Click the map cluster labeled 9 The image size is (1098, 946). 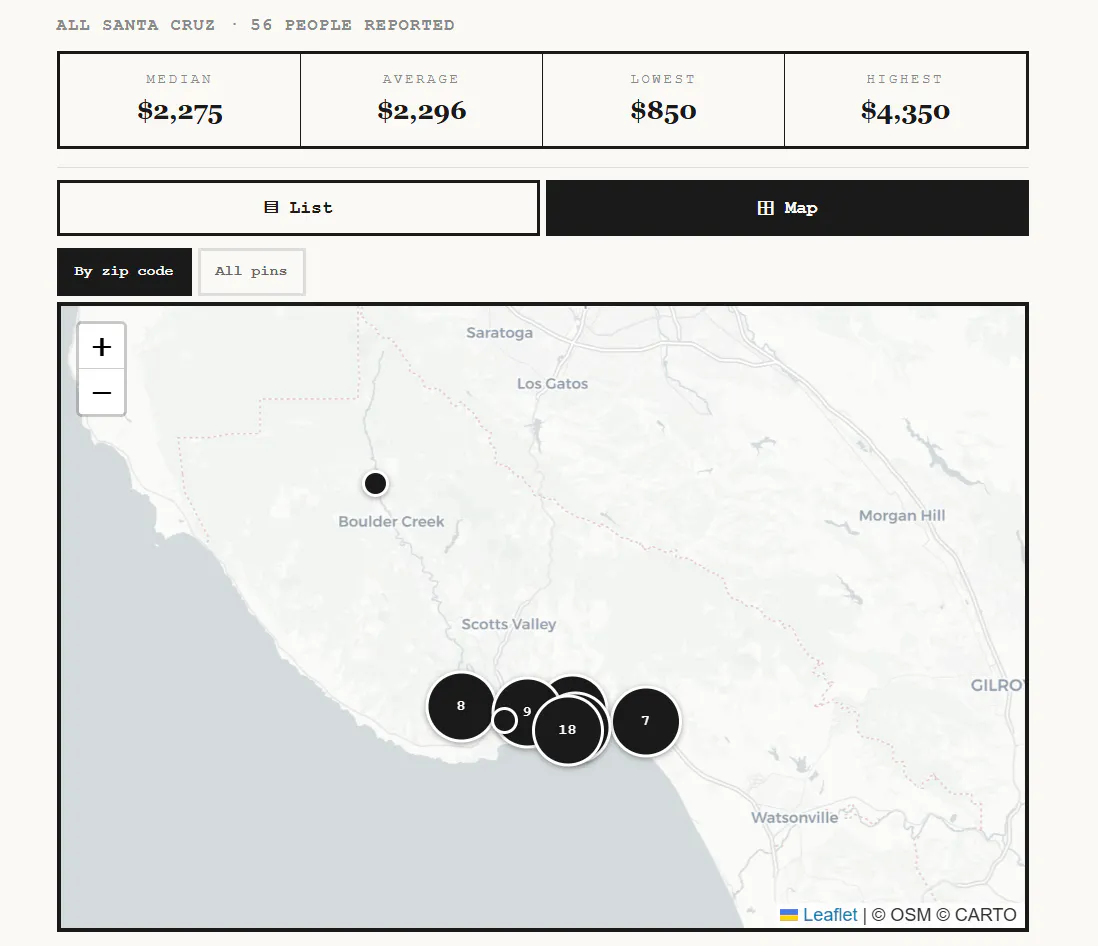(x=527, y=711)
